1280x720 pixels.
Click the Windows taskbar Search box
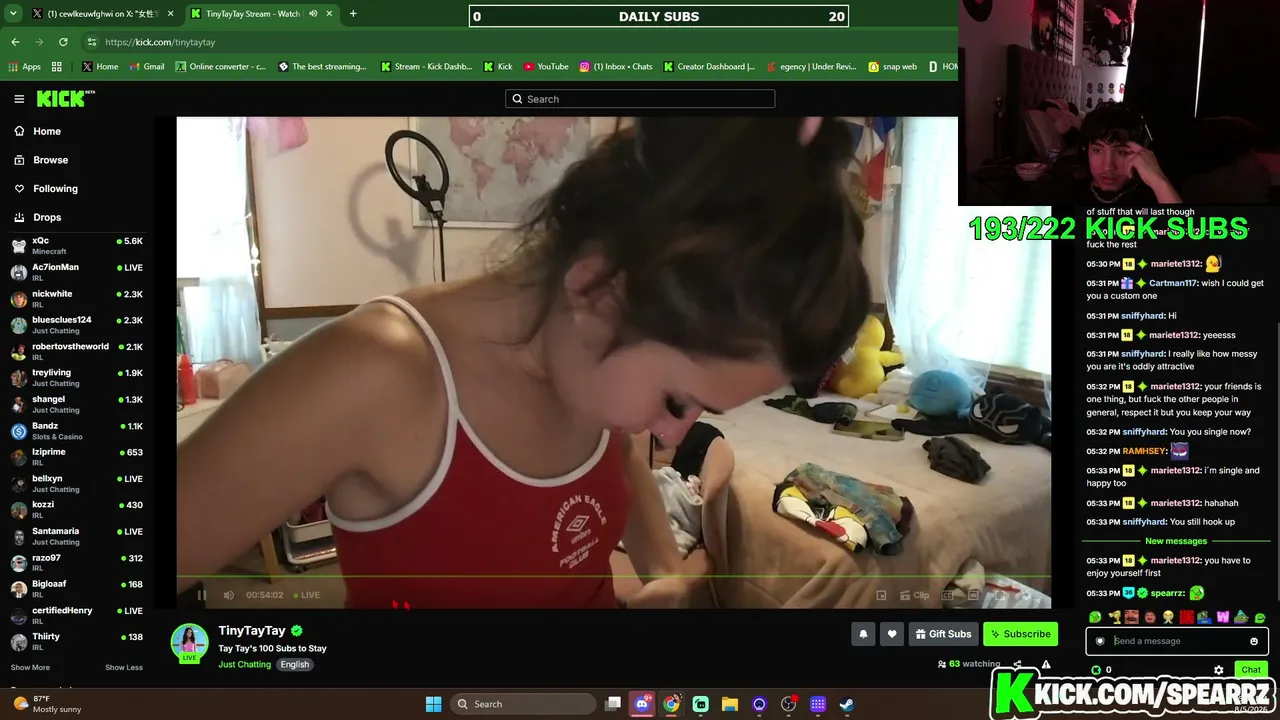pyautogui.click(x=521, y=704)
